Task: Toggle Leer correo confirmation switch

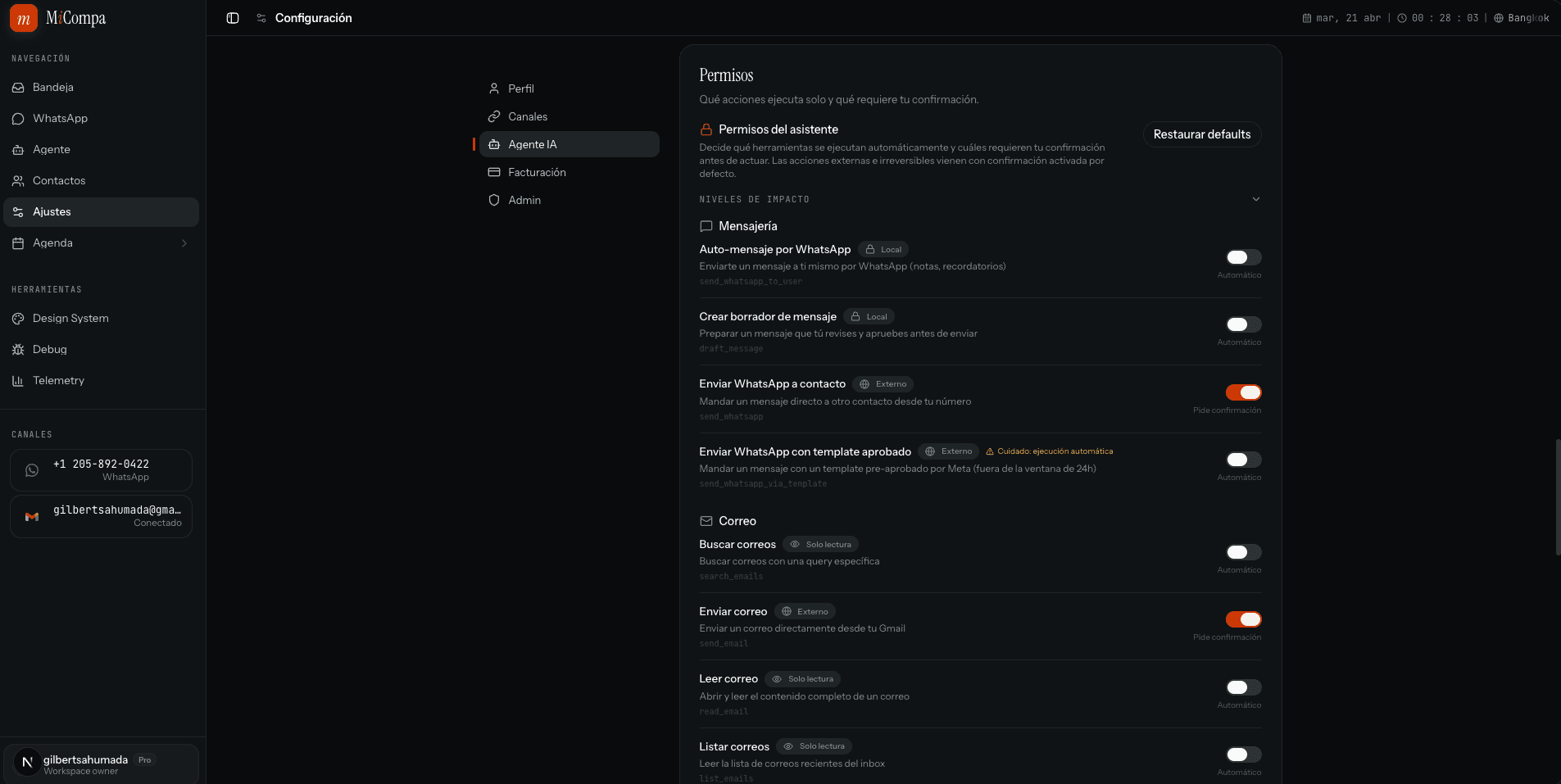Action: click(x=1243, y=687)
